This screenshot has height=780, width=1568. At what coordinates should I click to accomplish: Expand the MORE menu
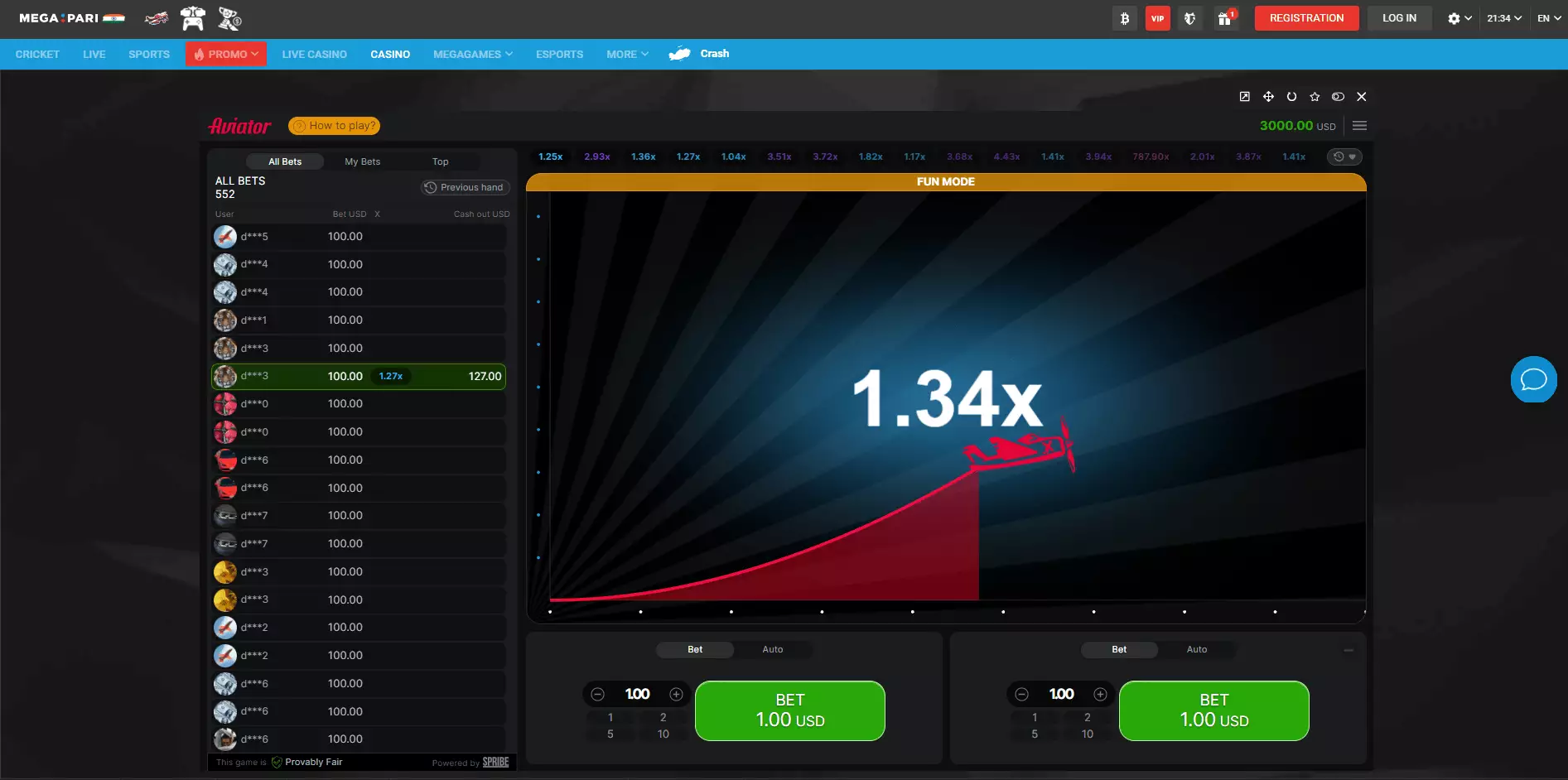point(627,54)
